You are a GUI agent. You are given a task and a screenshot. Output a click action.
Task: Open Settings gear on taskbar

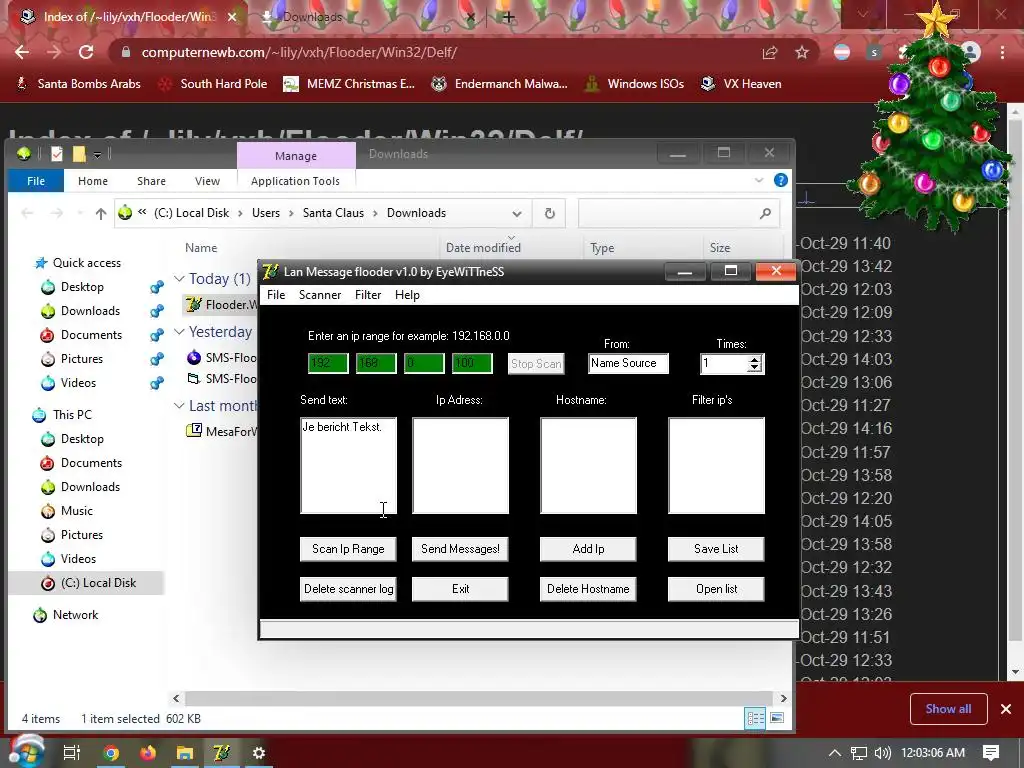259,753
